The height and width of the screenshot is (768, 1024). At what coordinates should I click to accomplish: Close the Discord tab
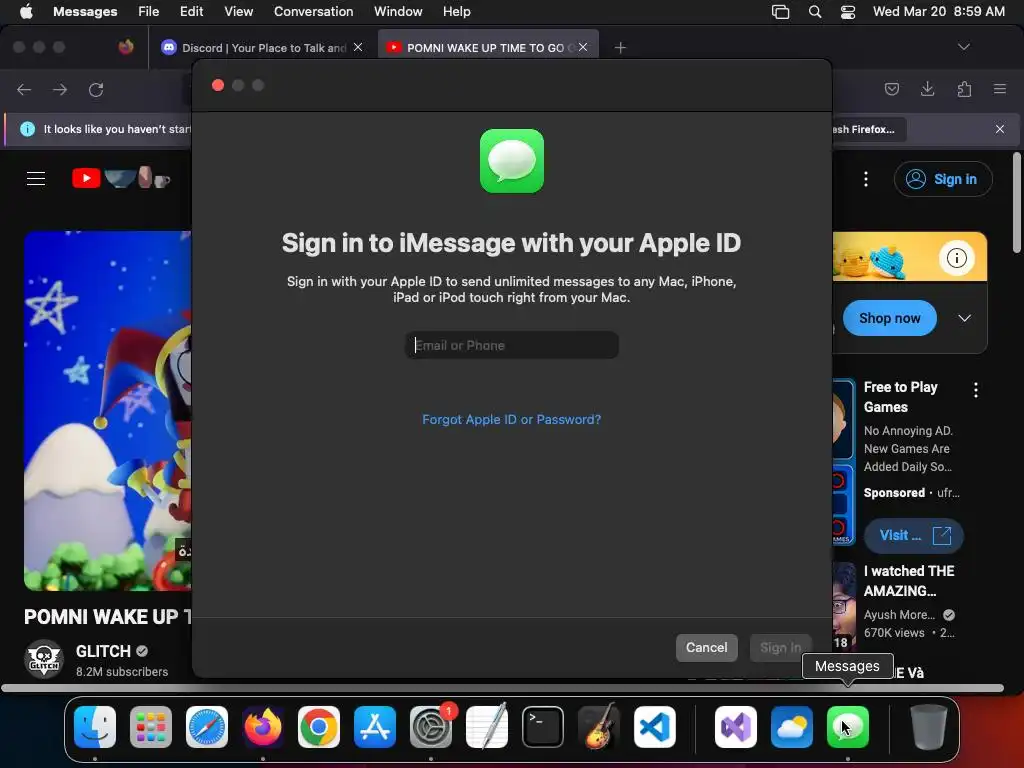pos(358,47)
